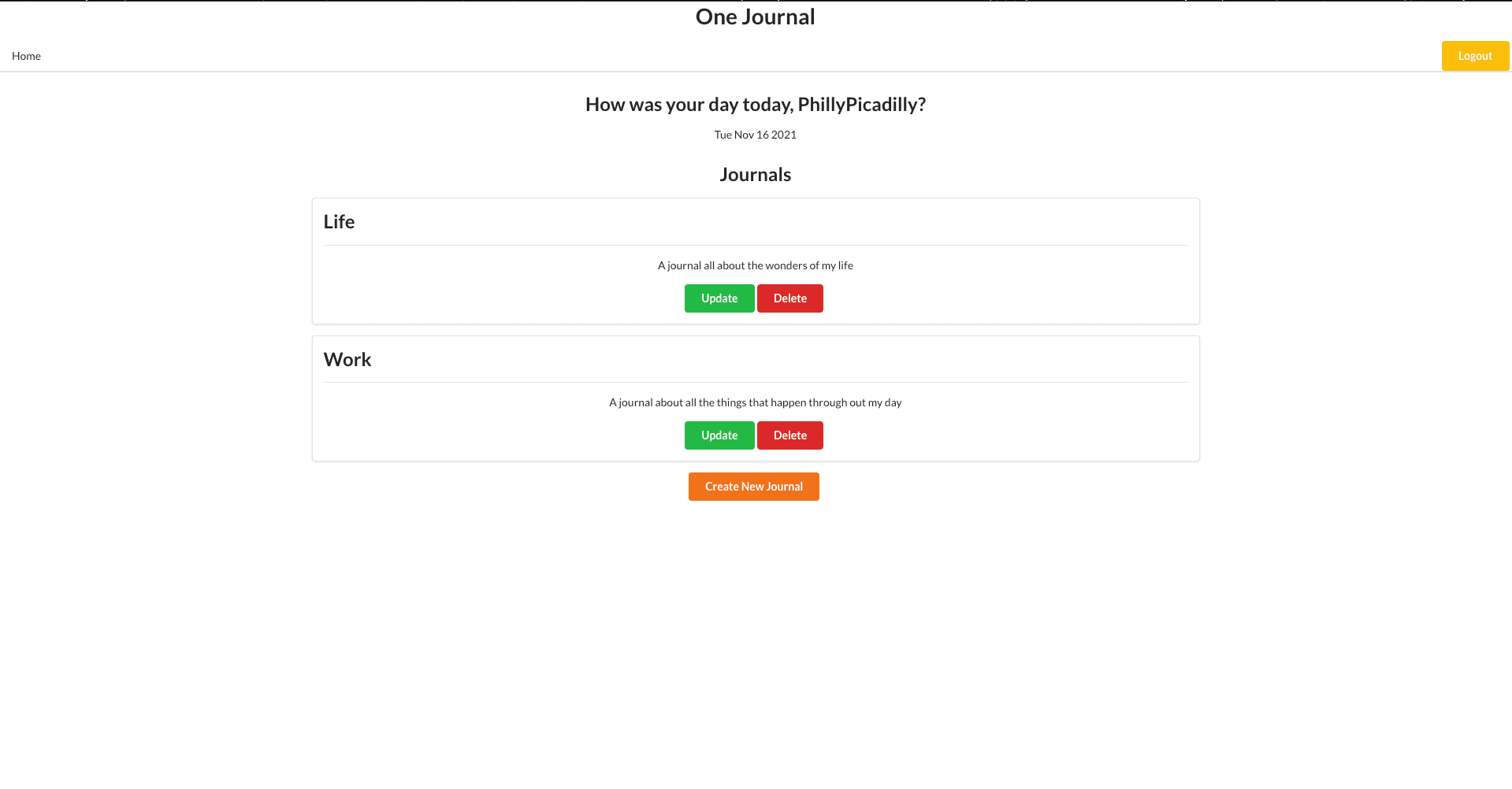This screenshot has width=1512, height=789.
Task: Click the date Tue Nov 16 2021
Action: 755,135
